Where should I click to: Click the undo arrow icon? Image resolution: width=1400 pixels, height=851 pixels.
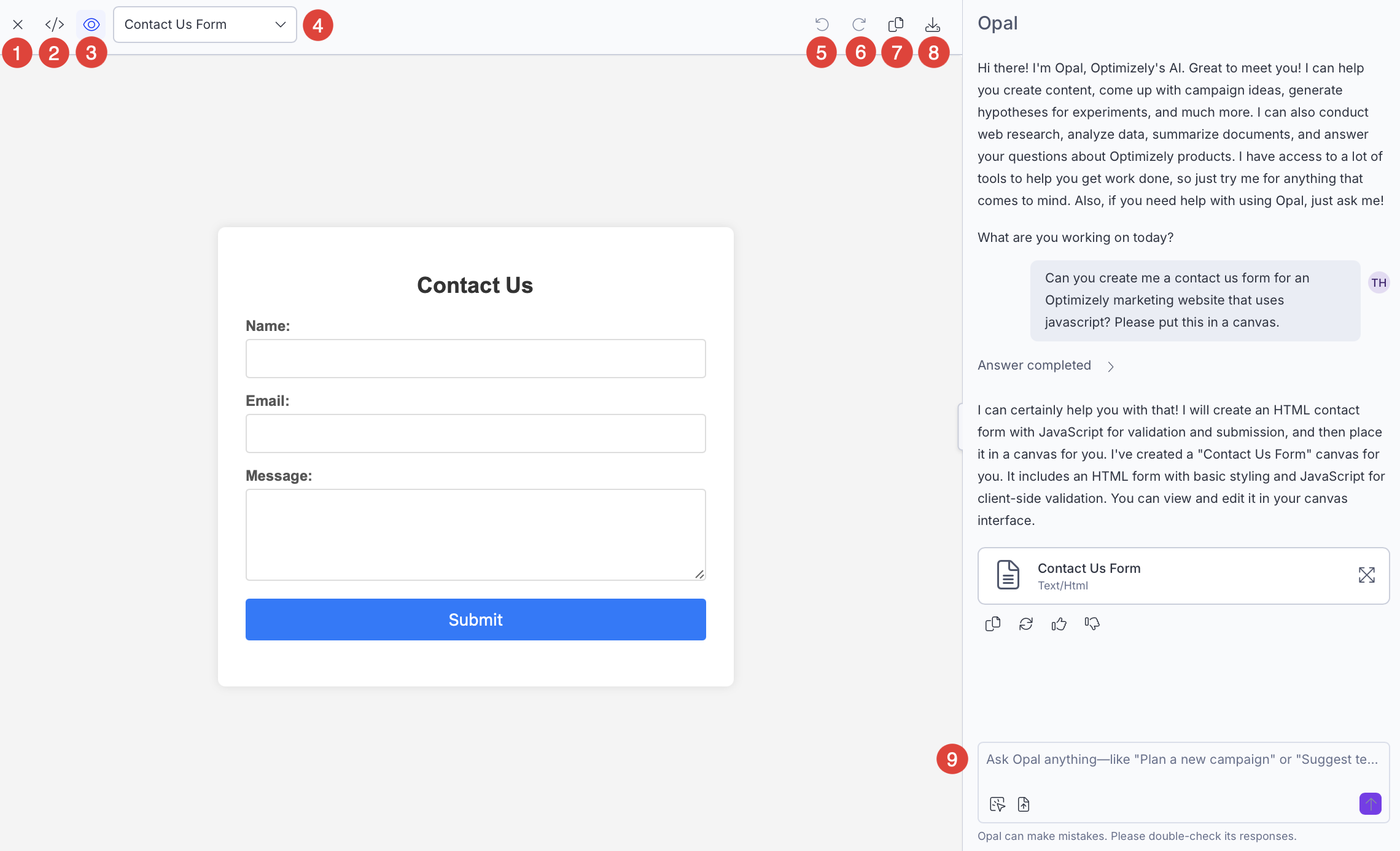click(x=822, y=25)
